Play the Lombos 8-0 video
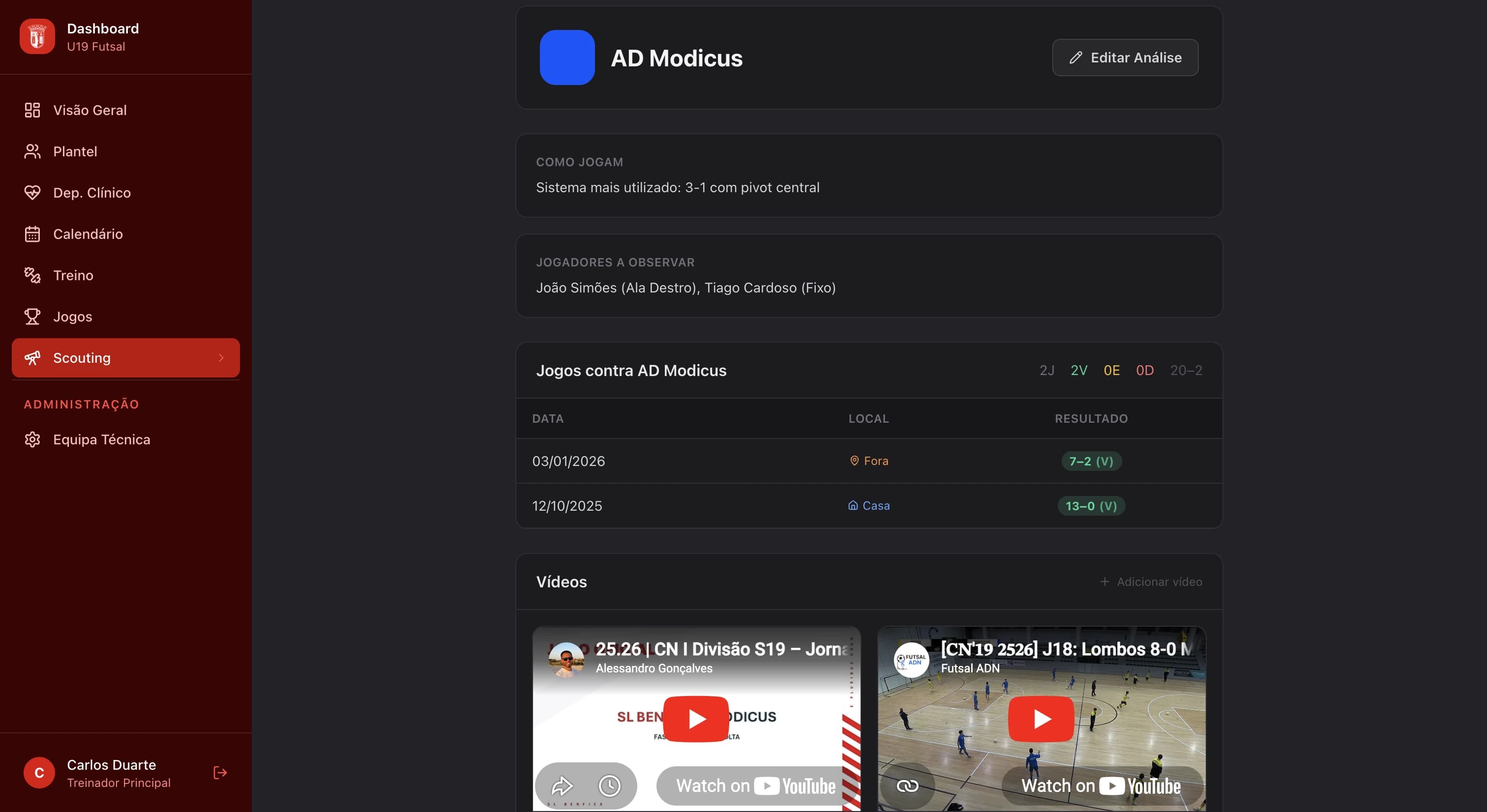The height and width of the screenshot is (812, 1487). coord(1041,719)
